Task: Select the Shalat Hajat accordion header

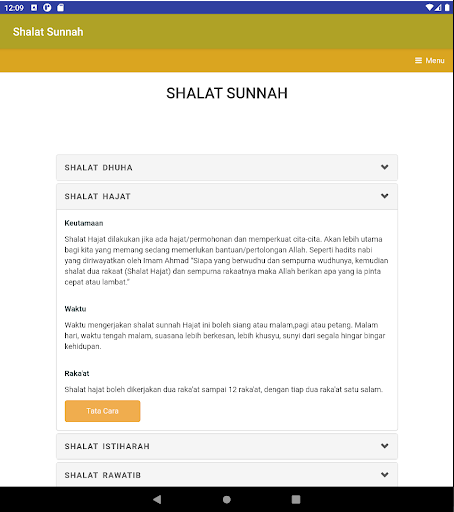Action: pos(227,196)
